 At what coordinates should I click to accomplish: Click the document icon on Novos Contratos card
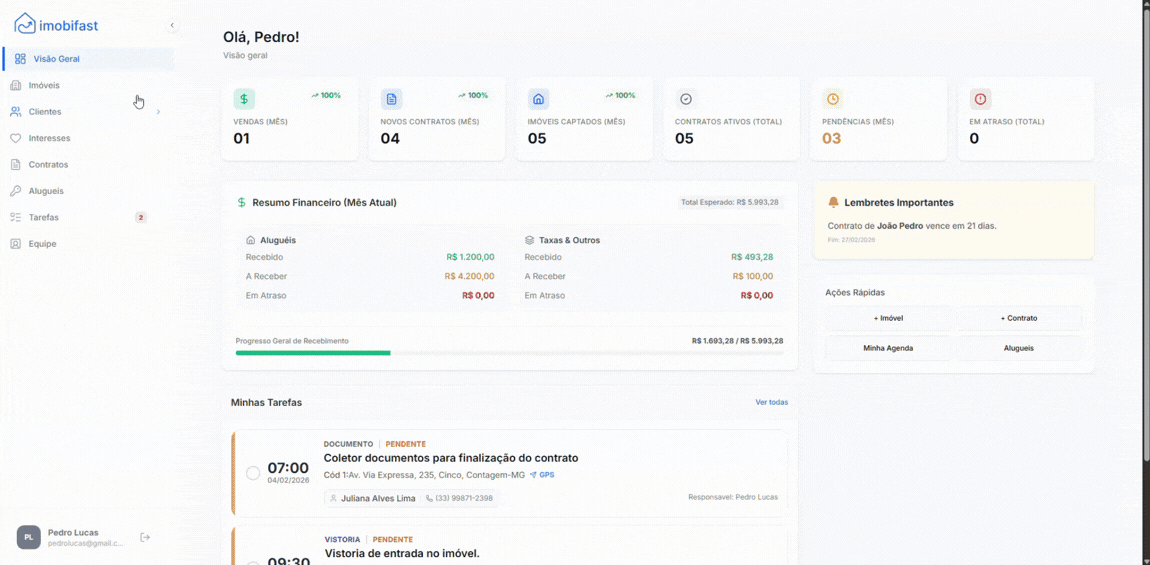pos(391,99)
